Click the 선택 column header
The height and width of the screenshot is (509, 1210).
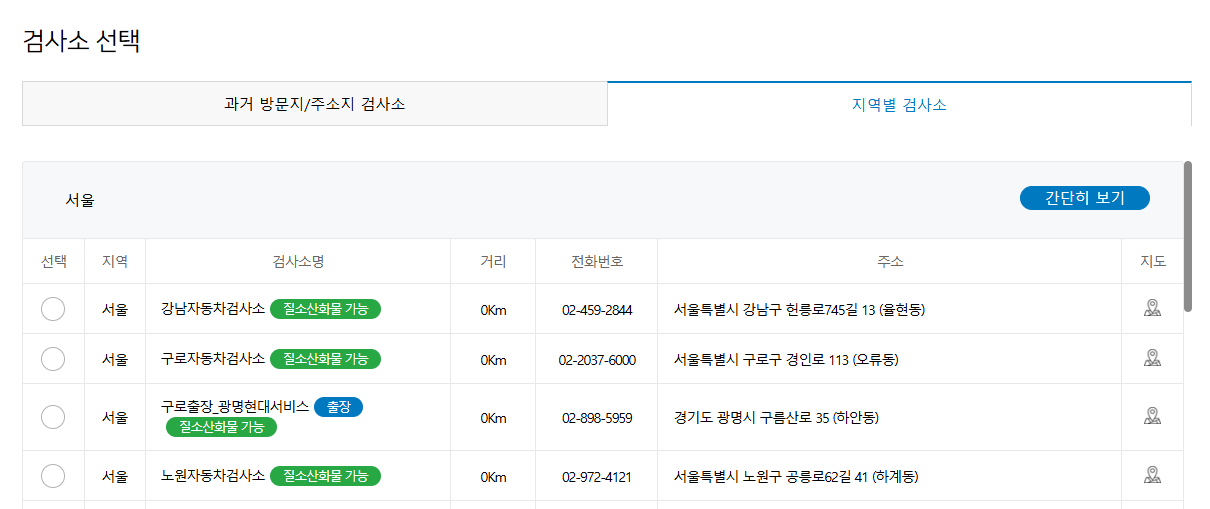(54, 261)
